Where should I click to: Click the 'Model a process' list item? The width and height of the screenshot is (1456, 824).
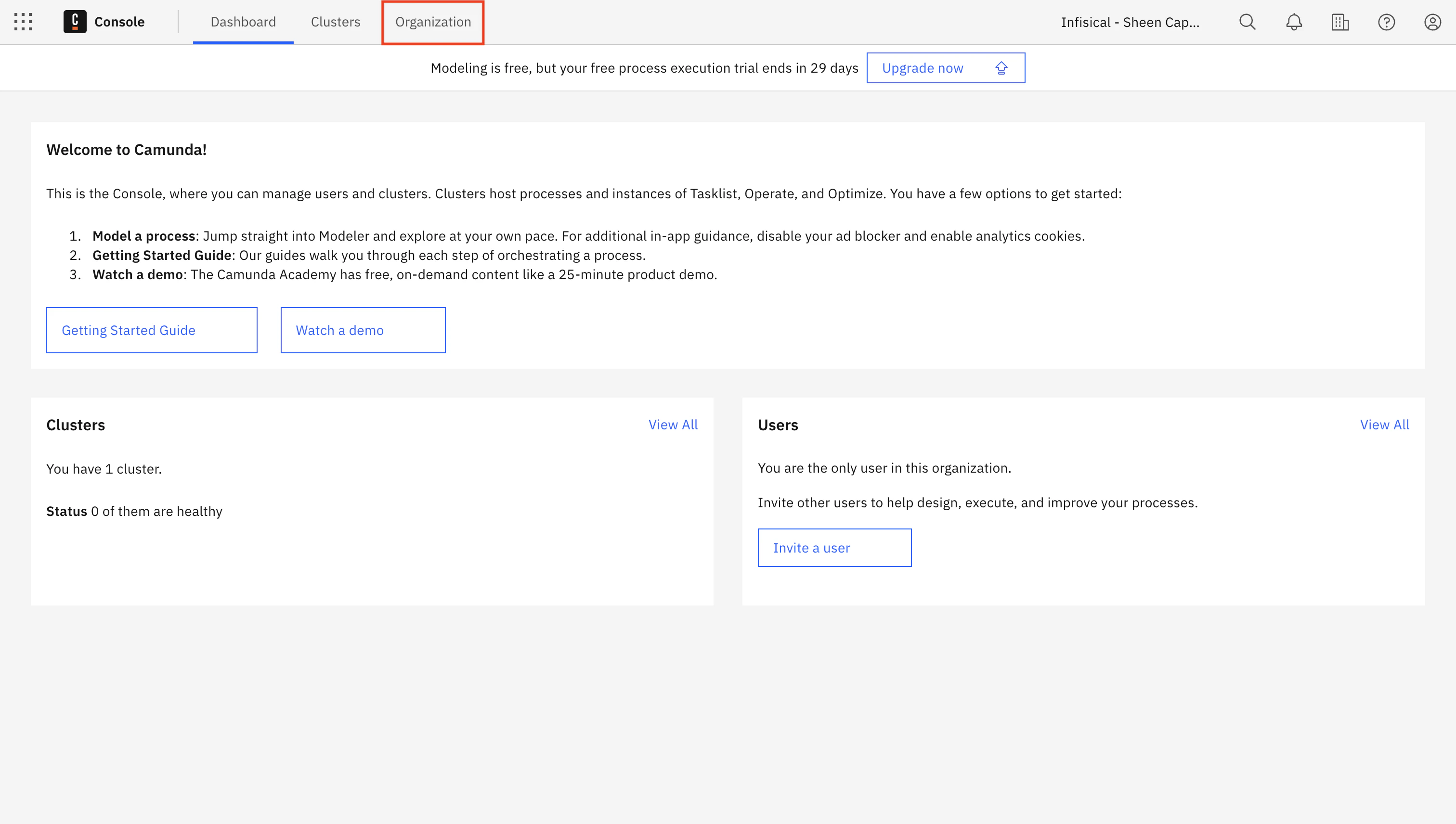coord(589,236)
